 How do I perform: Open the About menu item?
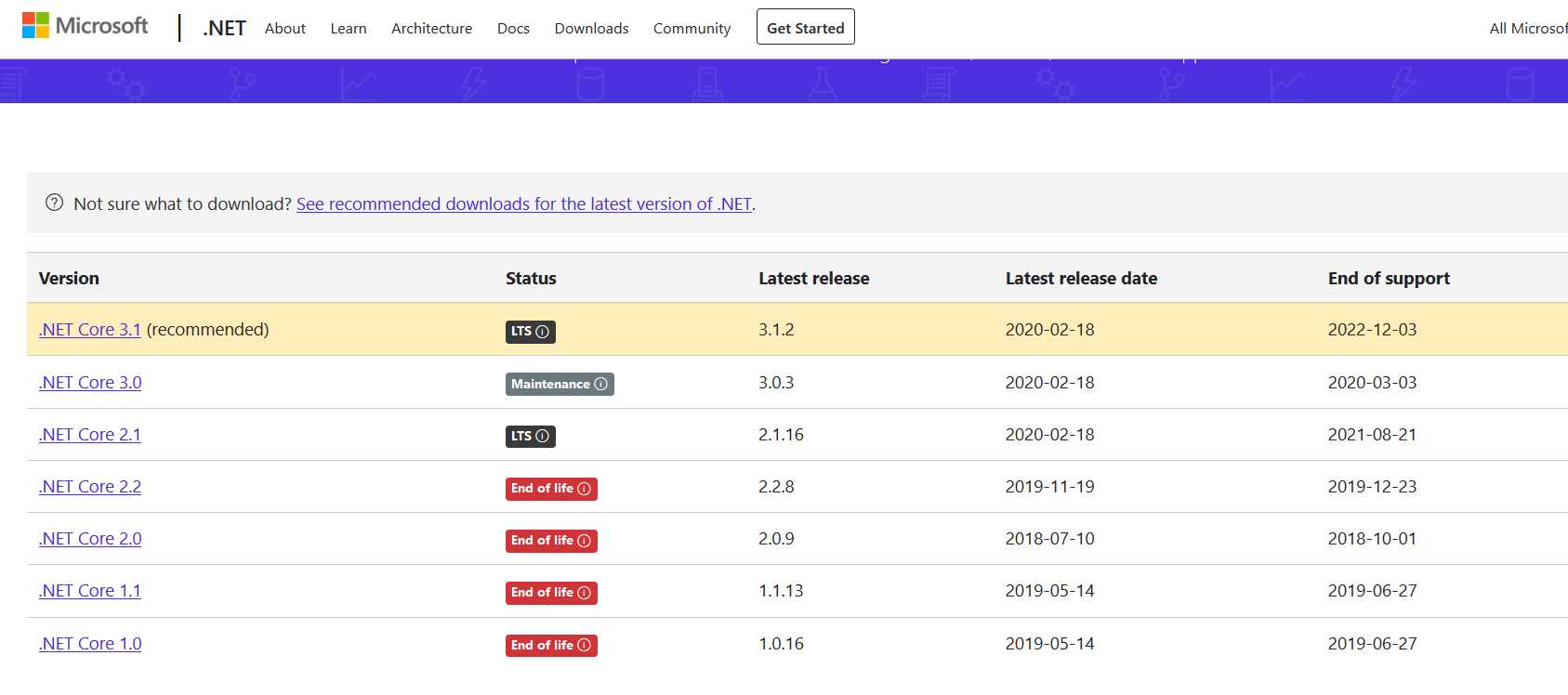[x=285, y=28]
